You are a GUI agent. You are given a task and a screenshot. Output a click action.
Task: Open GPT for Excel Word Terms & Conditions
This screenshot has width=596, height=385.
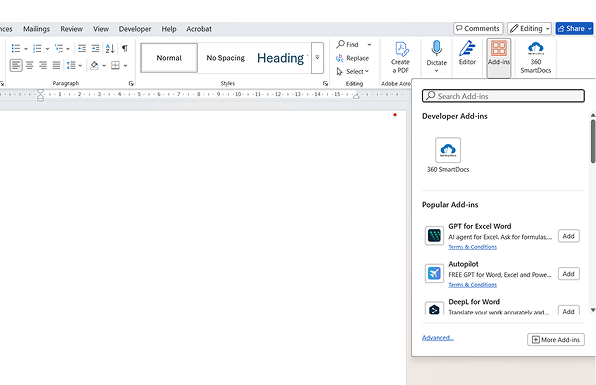(472, 247)
